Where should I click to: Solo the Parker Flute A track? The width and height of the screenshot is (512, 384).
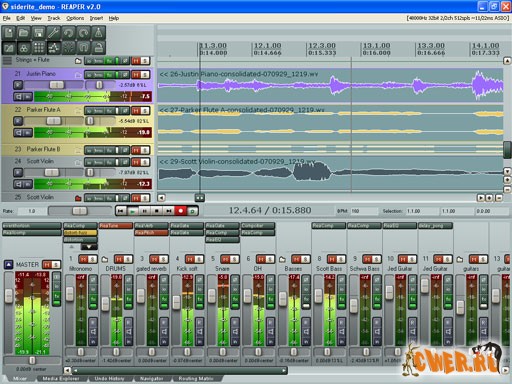[145, 111]
